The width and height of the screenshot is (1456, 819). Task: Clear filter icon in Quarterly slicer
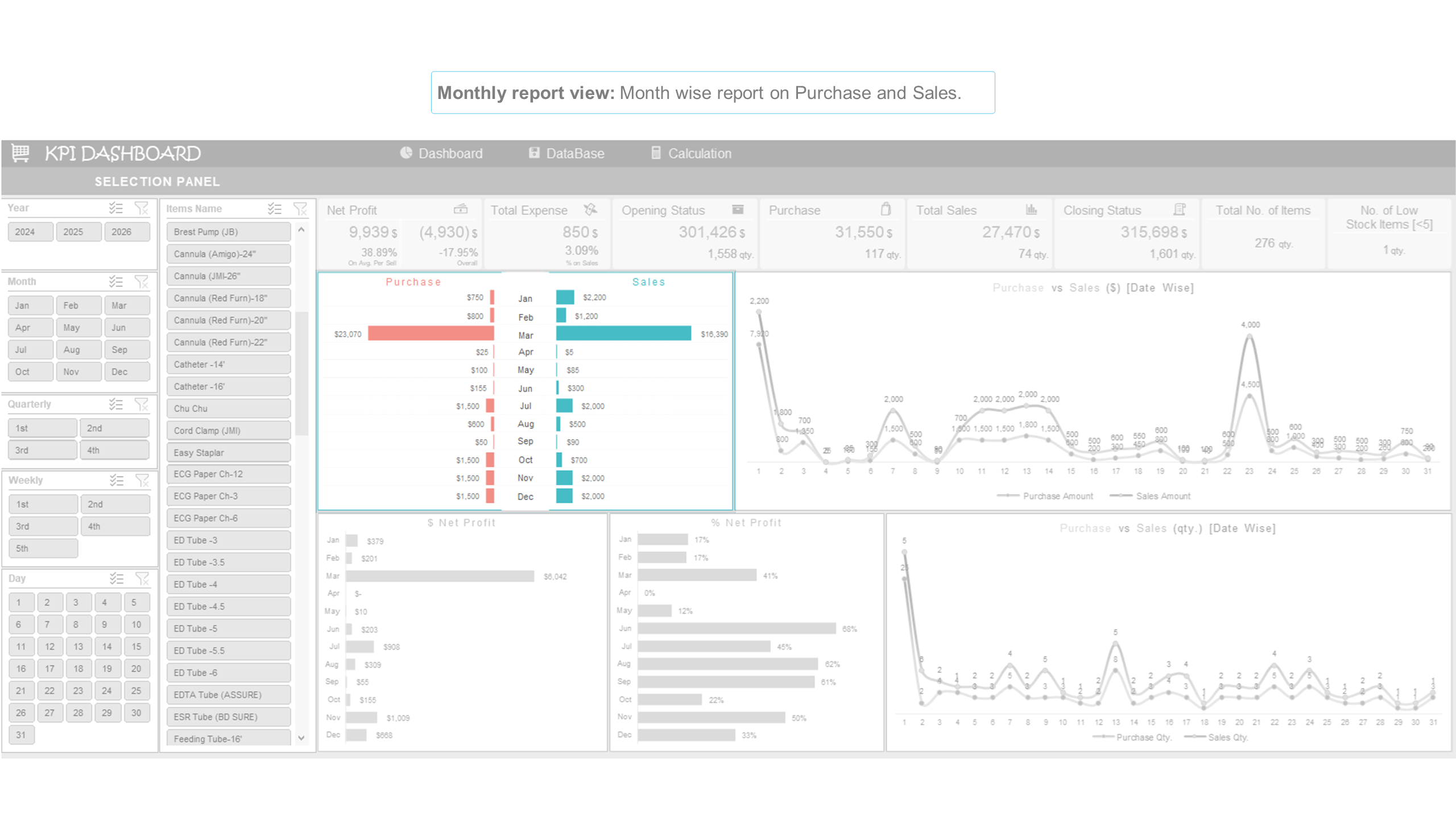click(x=141, y=404)
